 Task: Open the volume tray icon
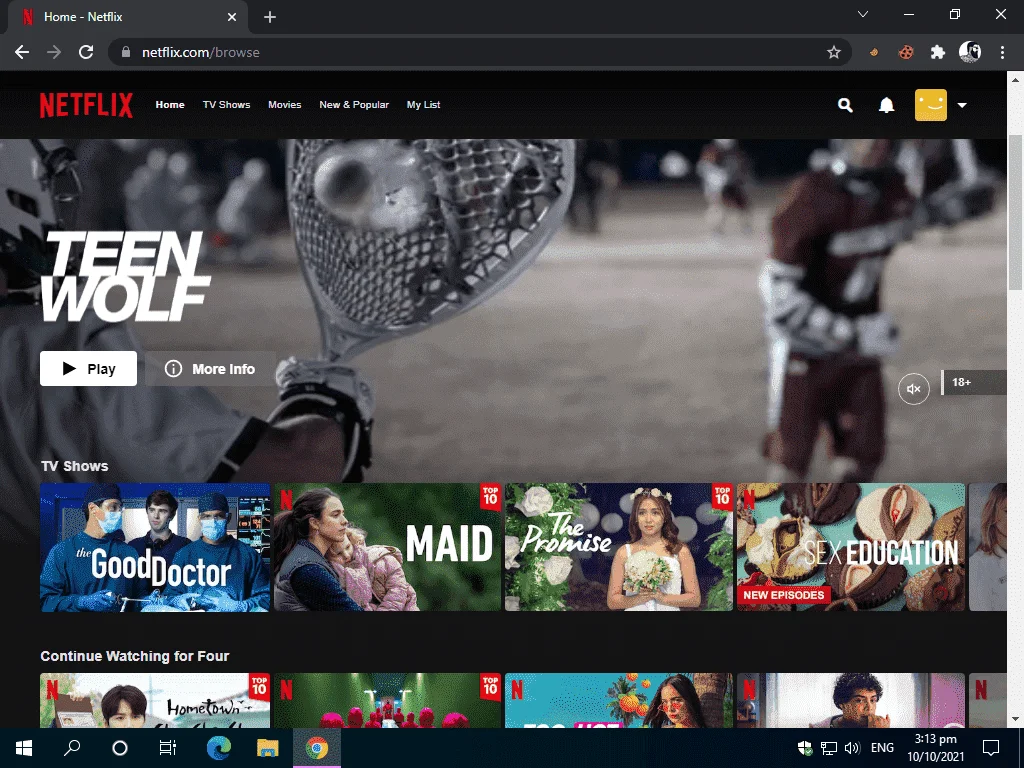(x=852, y=748)
